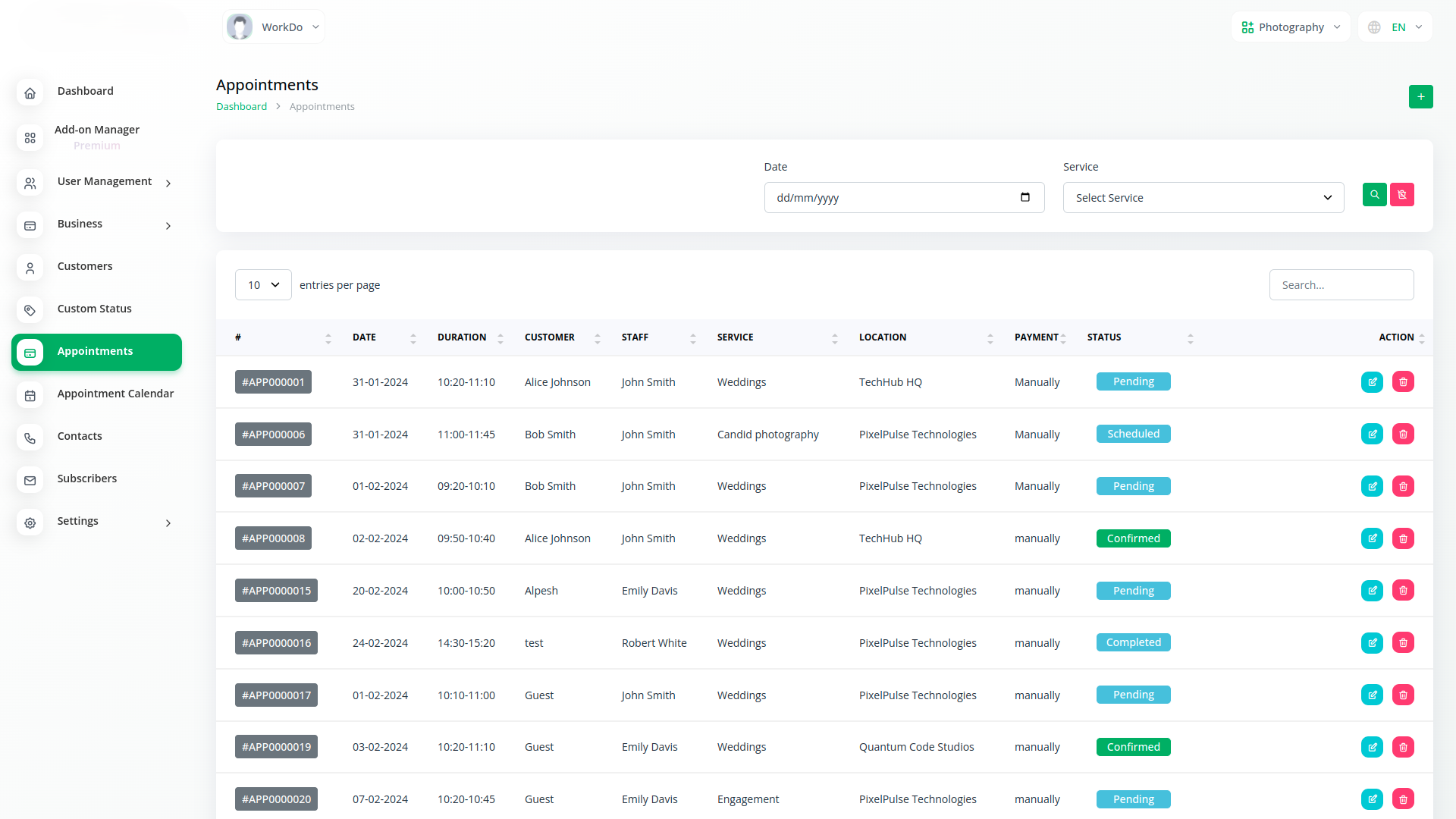Open the Photography workspace dropdown
1456x819 pixels.
coord(1290,27)
